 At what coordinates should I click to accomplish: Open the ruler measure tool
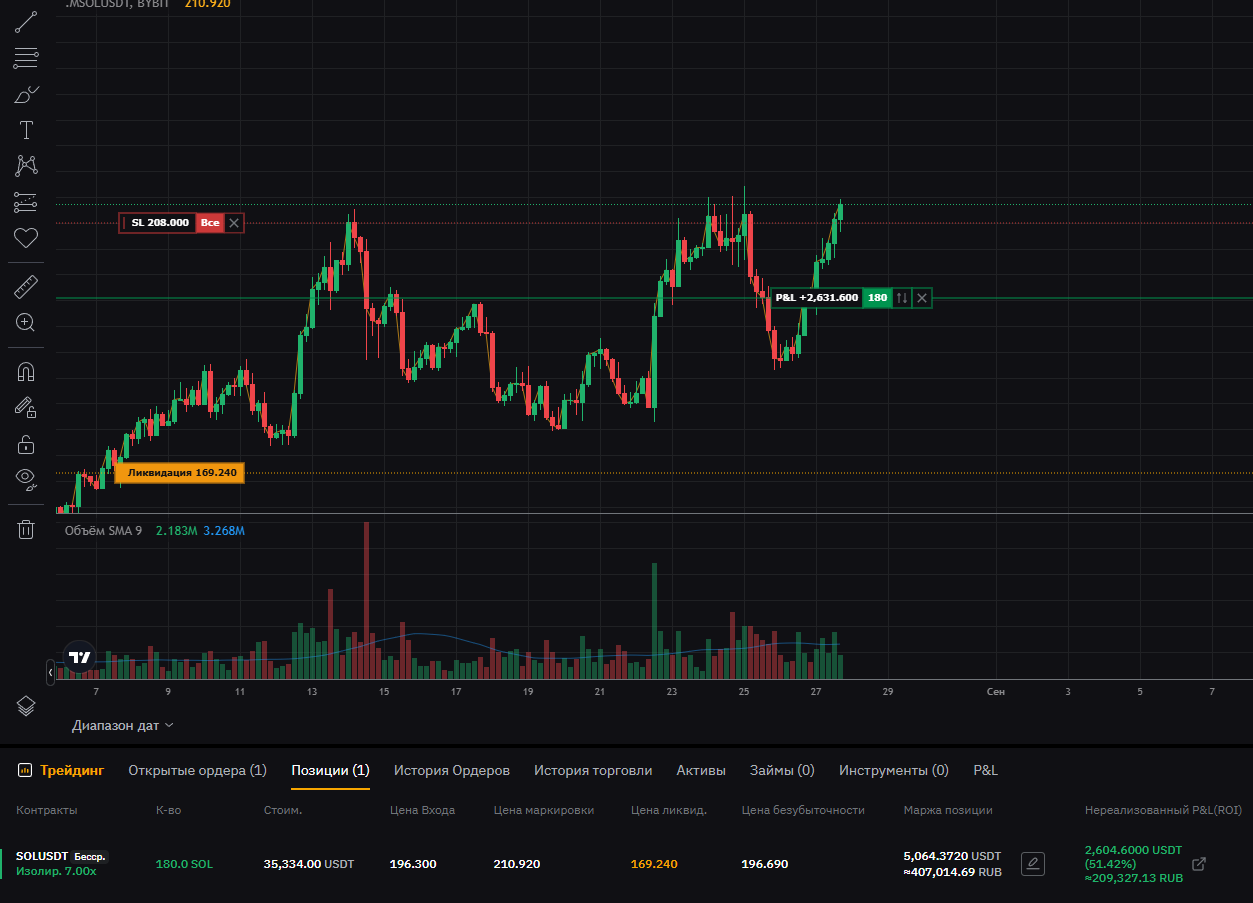[x=26, y=288]
